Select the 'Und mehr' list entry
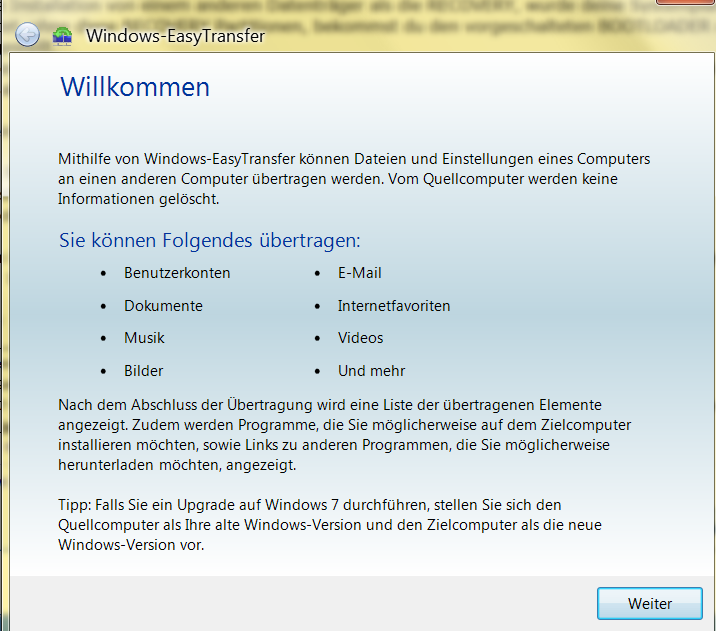The width and height of the screenshot is (716, 631). click(371, 371)
